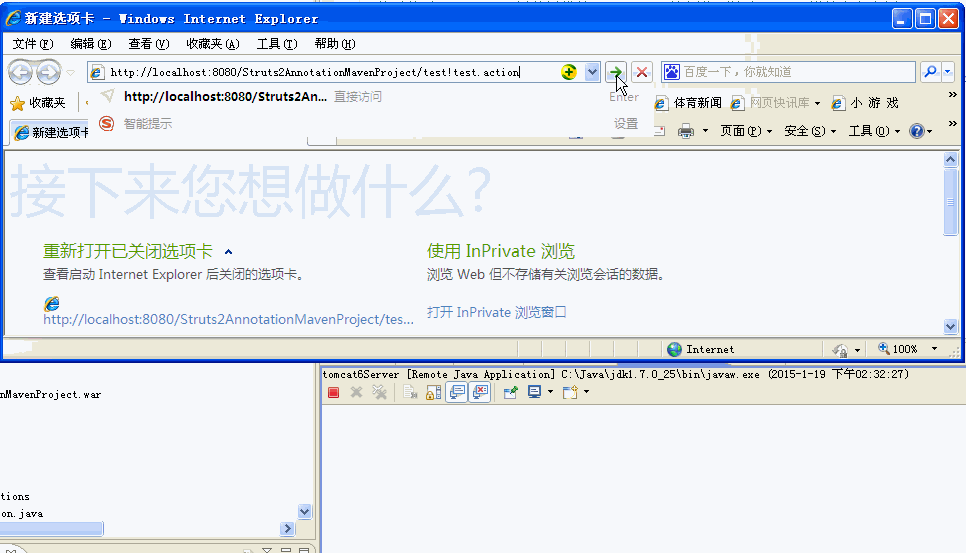The width and height of the screenshot is (966, 553).
Task: Open the 网页快讯库 favorites item
Action: click(776, 103)
